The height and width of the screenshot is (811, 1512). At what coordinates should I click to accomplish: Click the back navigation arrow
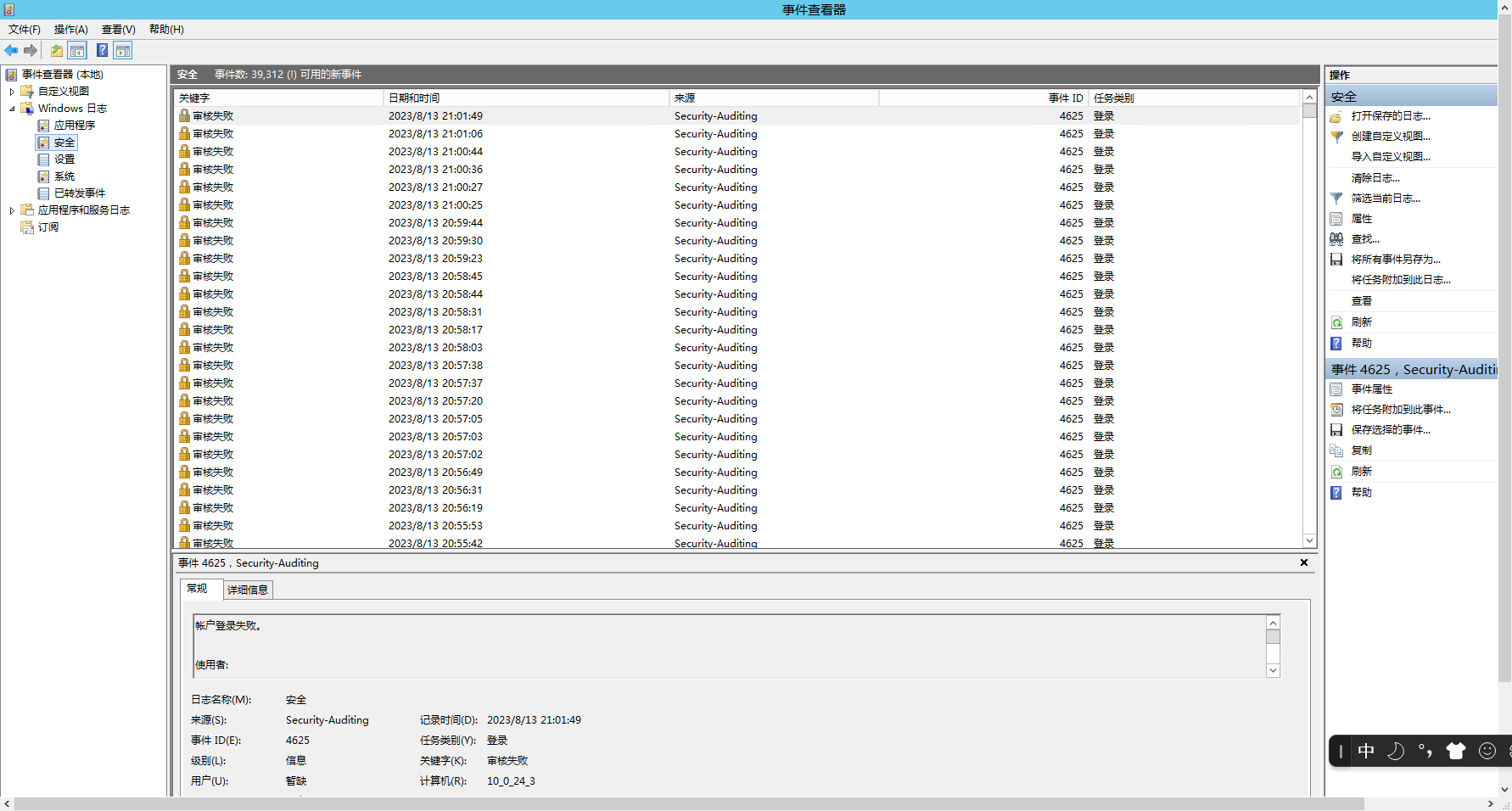click(x=11, y=50)
